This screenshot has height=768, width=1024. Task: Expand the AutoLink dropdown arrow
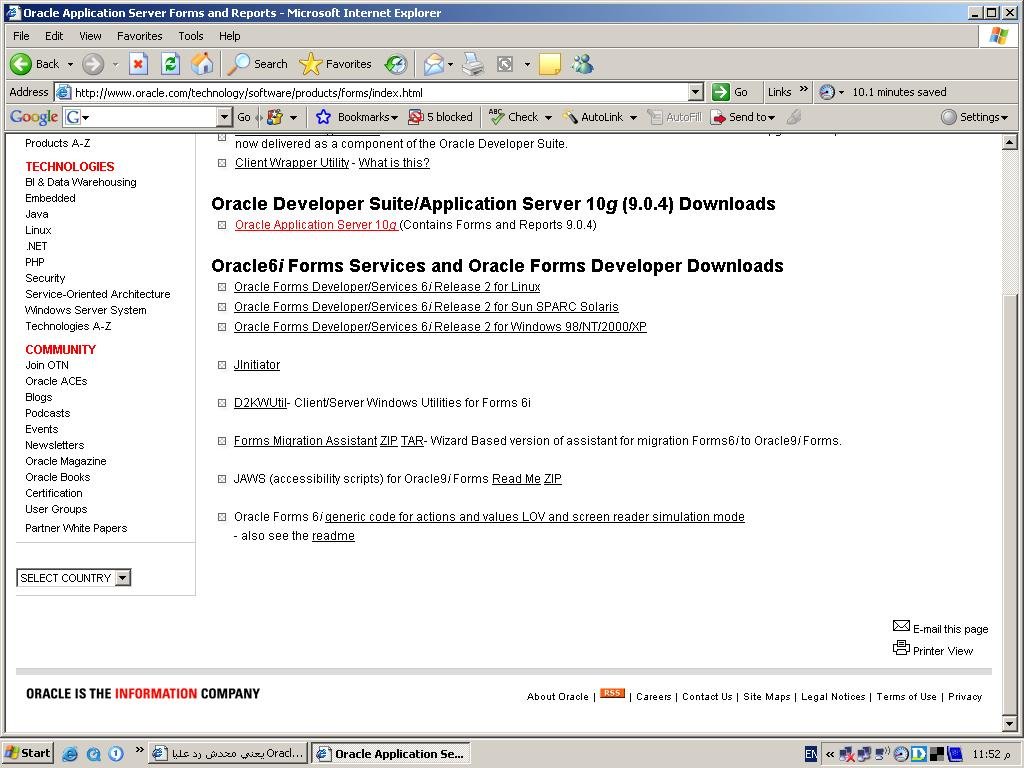click(x=633, y=118)
